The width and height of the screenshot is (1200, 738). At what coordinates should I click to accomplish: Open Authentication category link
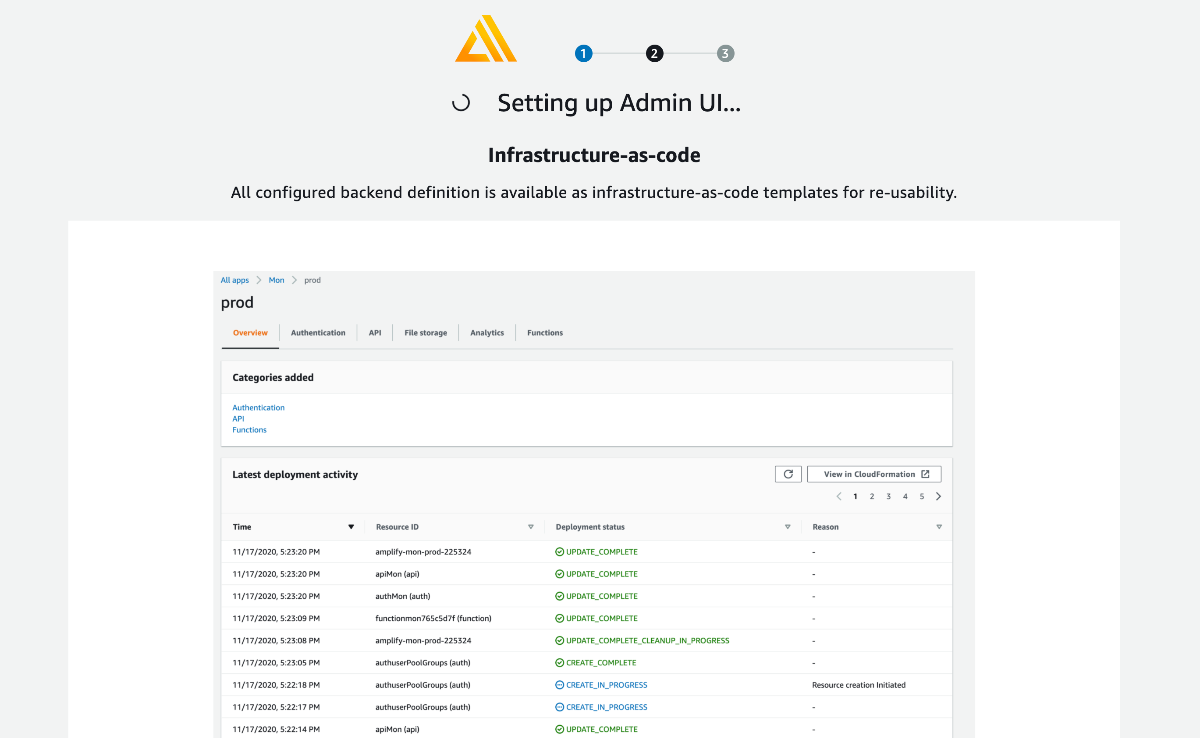pos(258,408)
